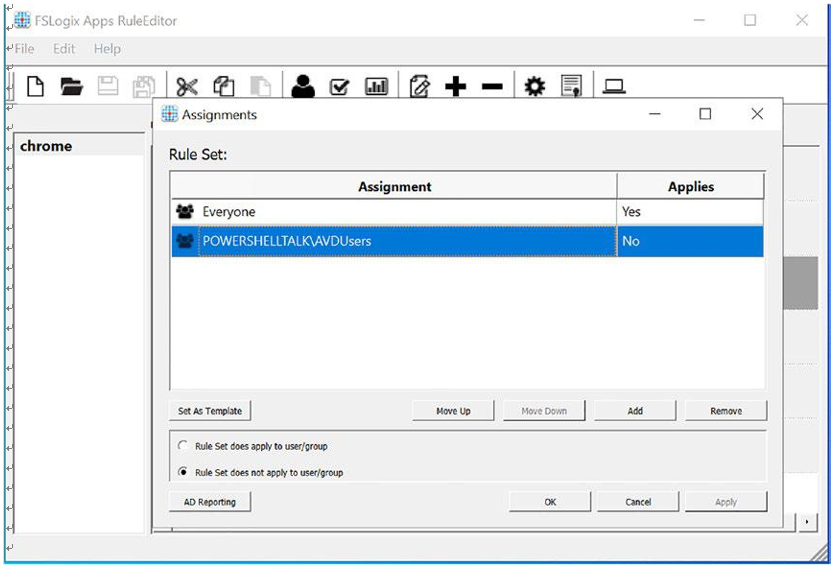Click the horizontal scrollbar right arrow
Viewport: 832px width, 567px height.
[x=807, y=522]
